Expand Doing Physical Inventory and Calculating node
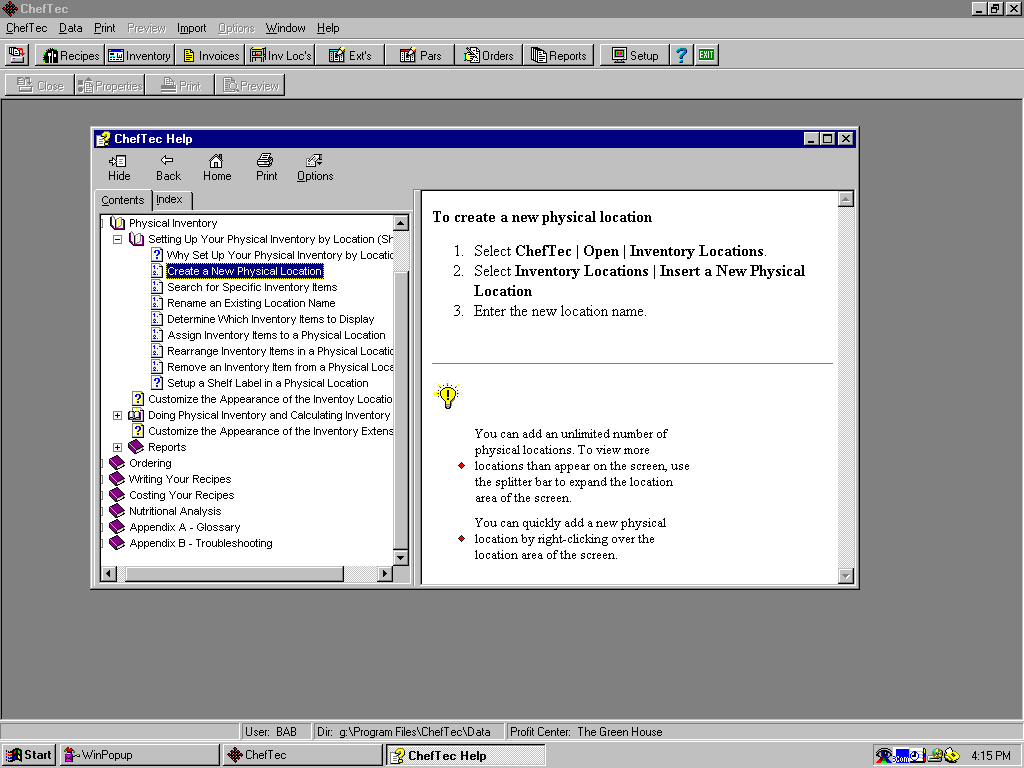 click(118, 415)
